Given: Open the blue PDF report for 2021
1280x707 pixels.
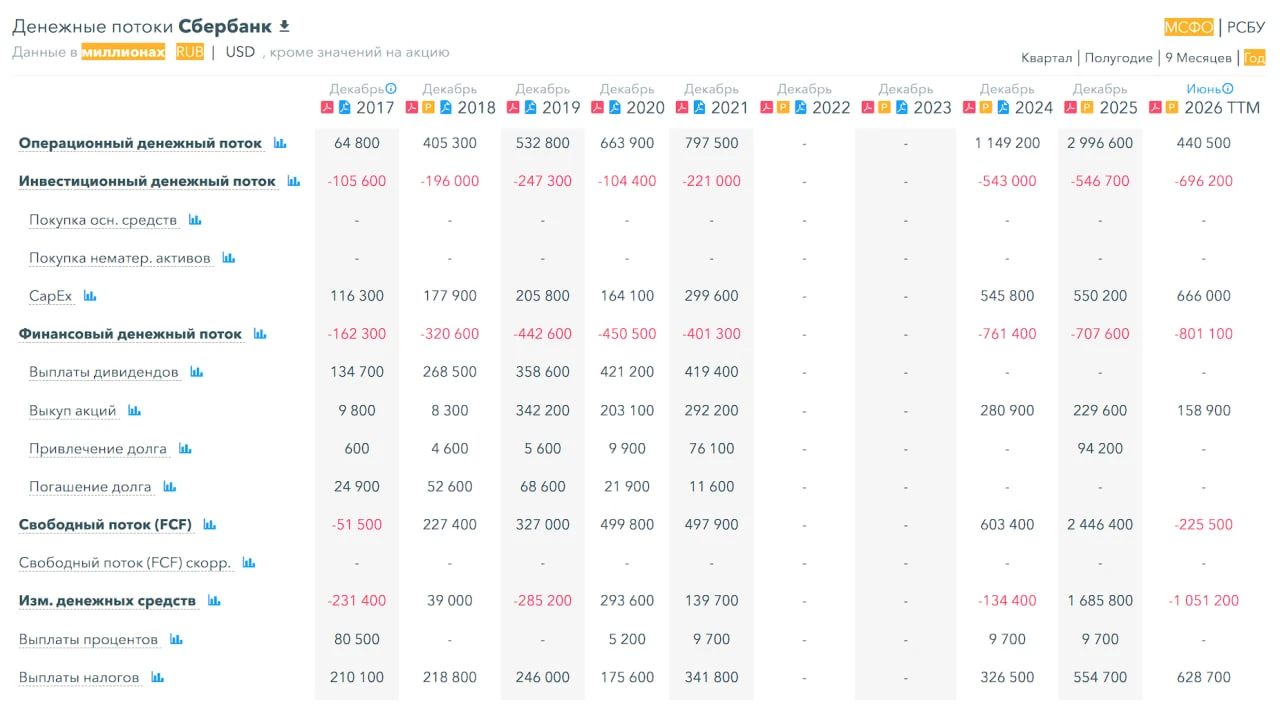Looking at the screenshot, I should pyautogui.click(x=699, y=107).
